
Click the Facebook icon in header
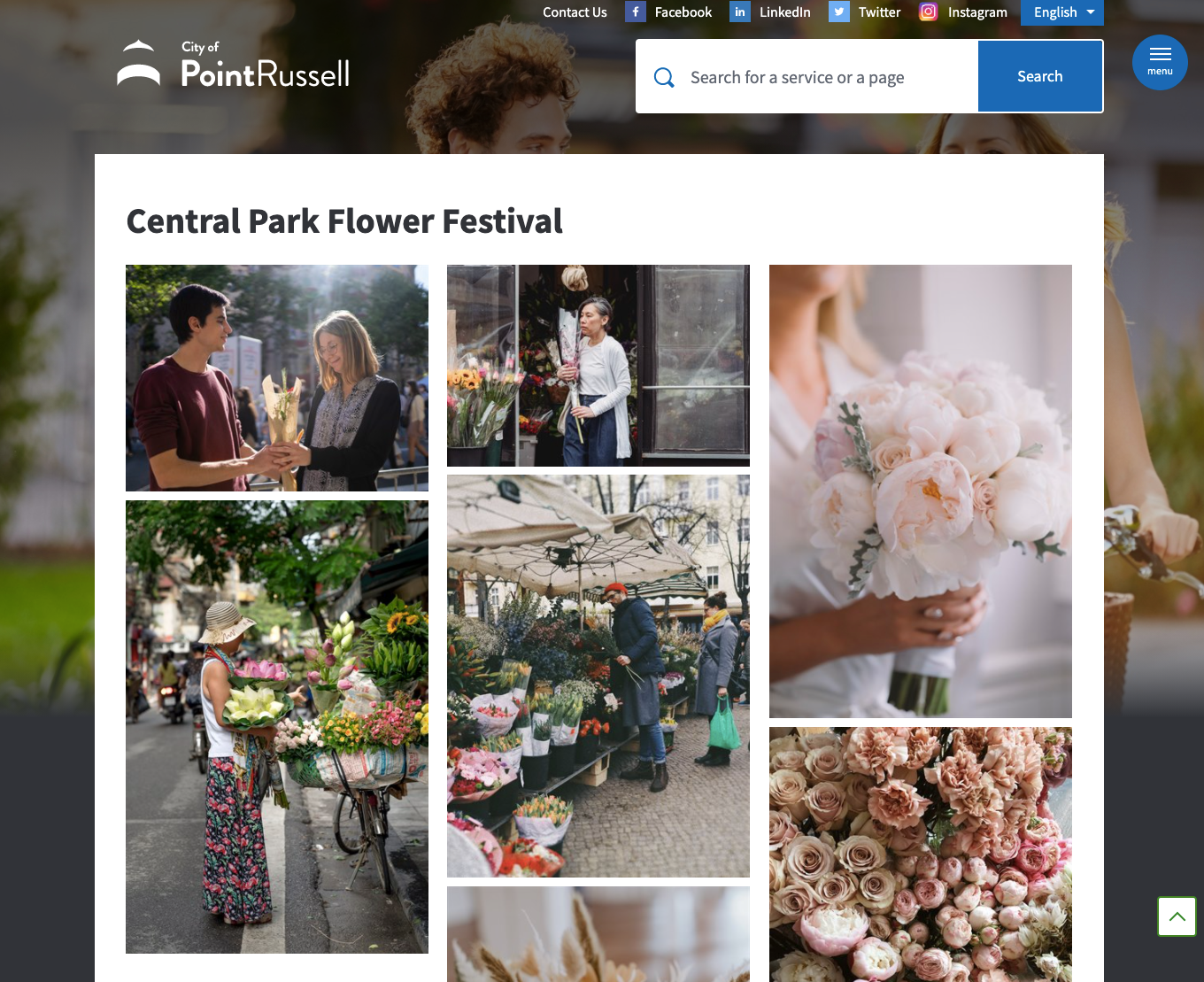point(635,12)
